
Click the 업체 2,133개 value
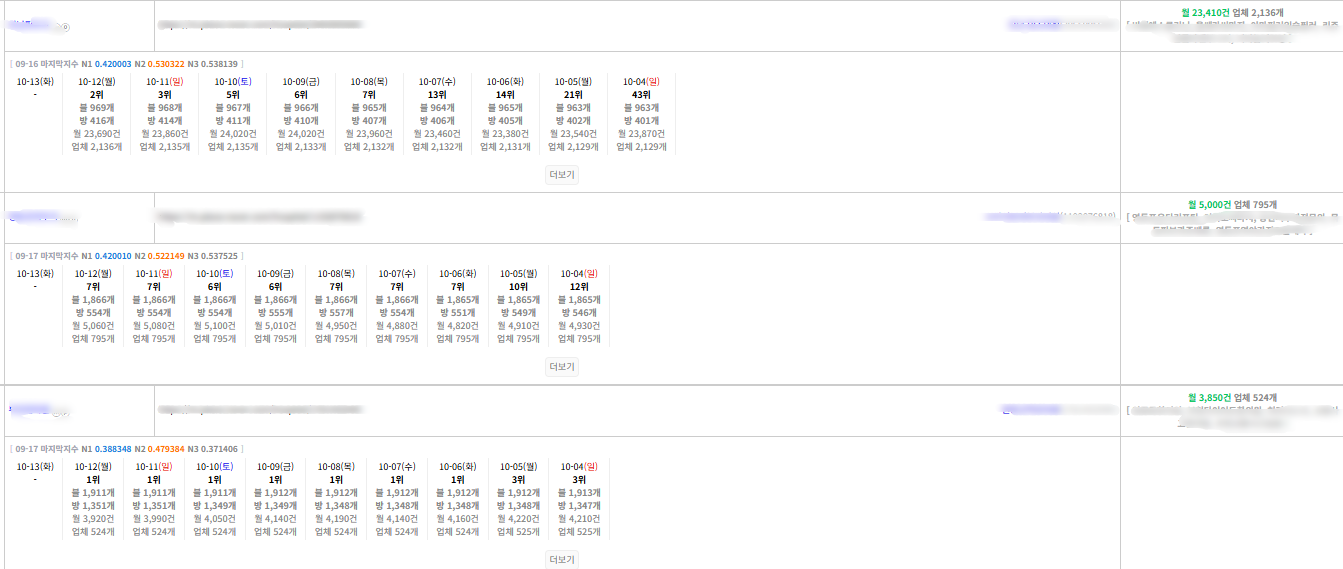tap(301, 147)
